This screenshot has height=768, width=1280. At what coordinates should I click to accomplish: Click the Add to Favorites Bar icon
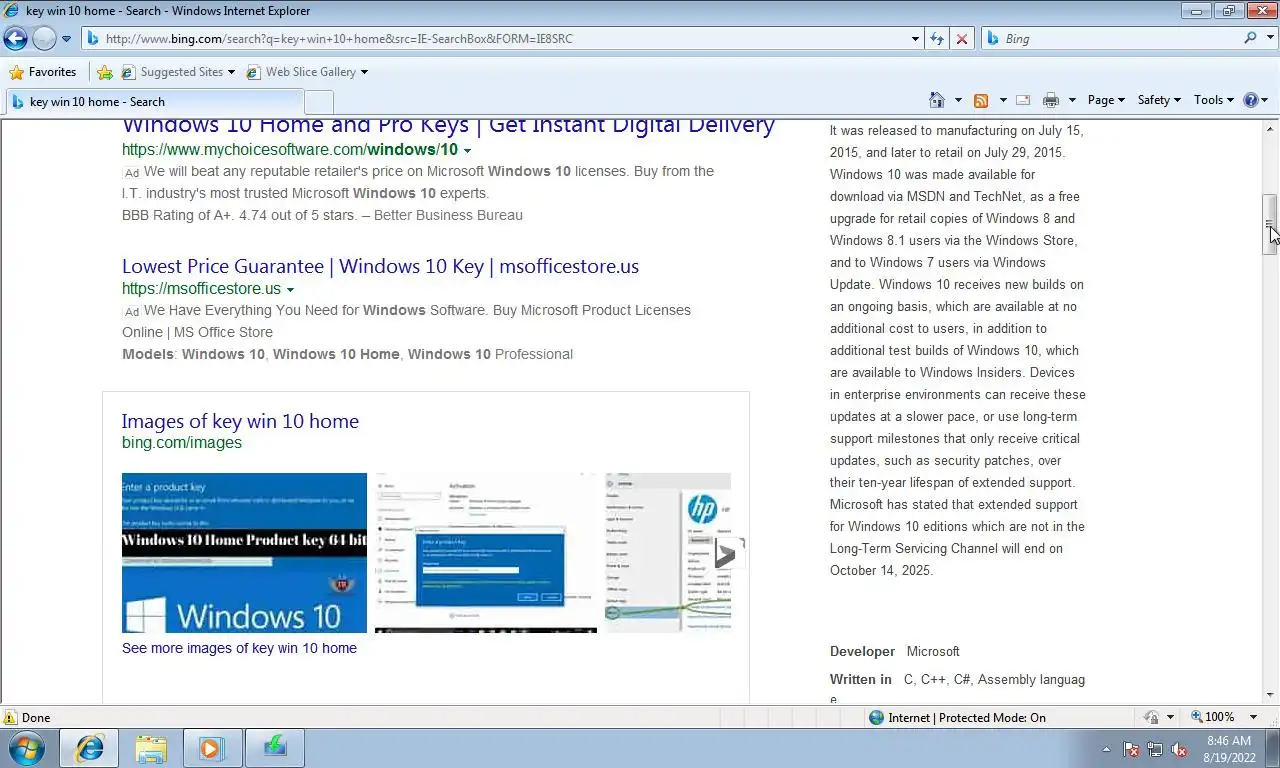105,72
